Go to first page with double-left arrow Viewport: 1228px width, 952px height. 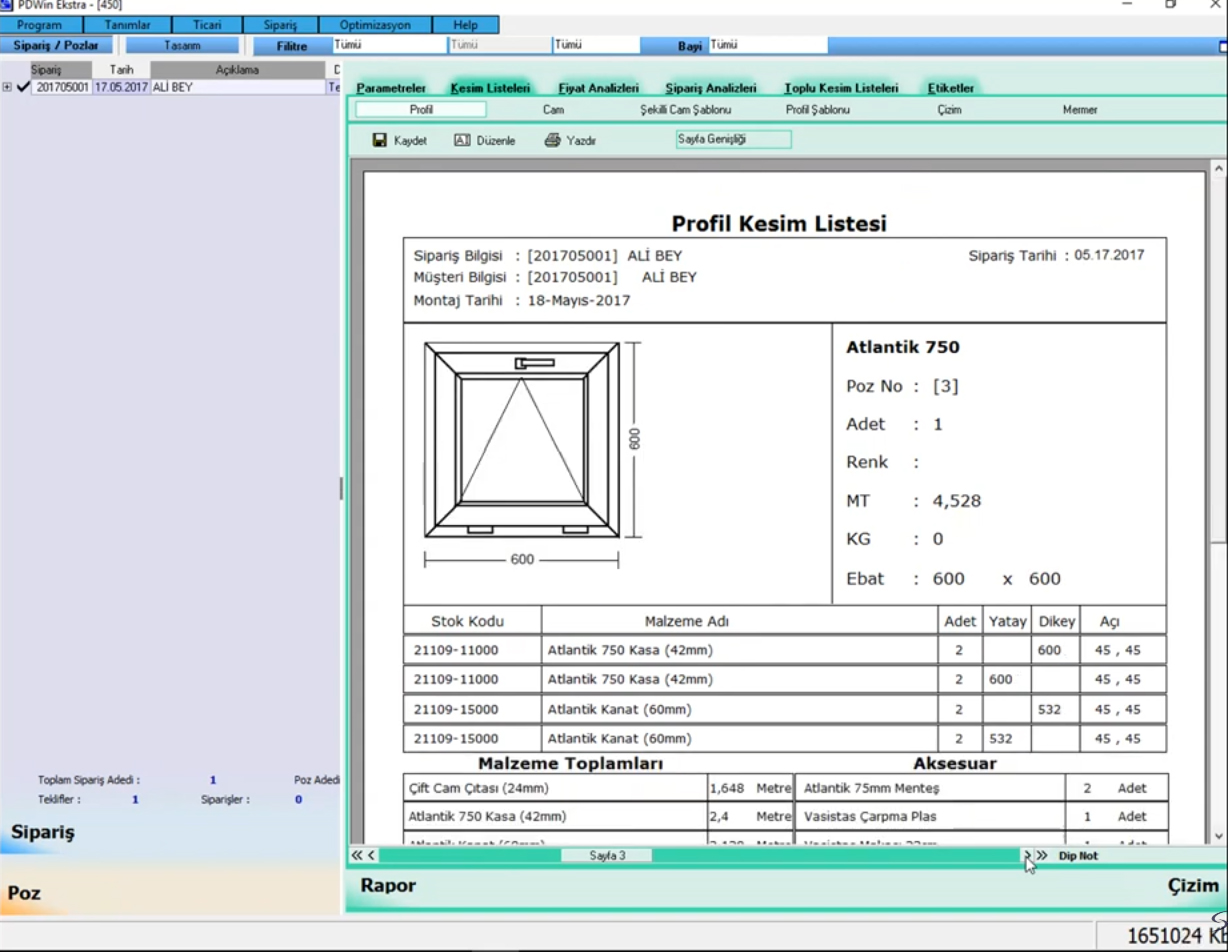[357, 855]
